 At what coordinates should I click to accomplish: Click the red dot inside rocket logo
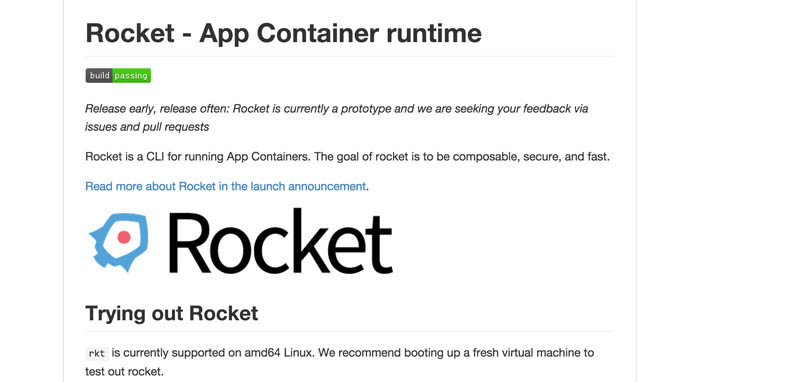(124, 237)
